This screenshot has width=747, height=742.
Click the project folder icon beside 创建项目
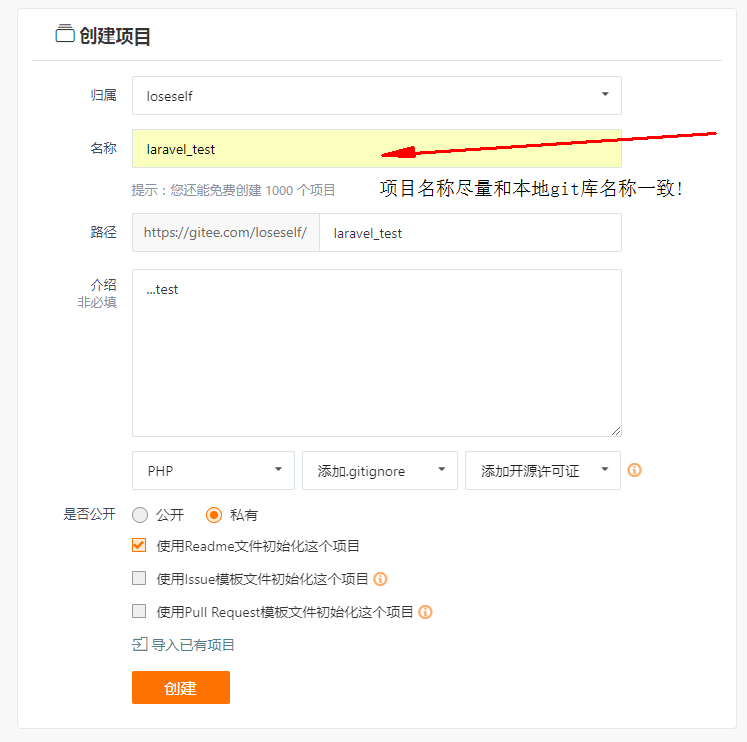(x=65, y=34)
